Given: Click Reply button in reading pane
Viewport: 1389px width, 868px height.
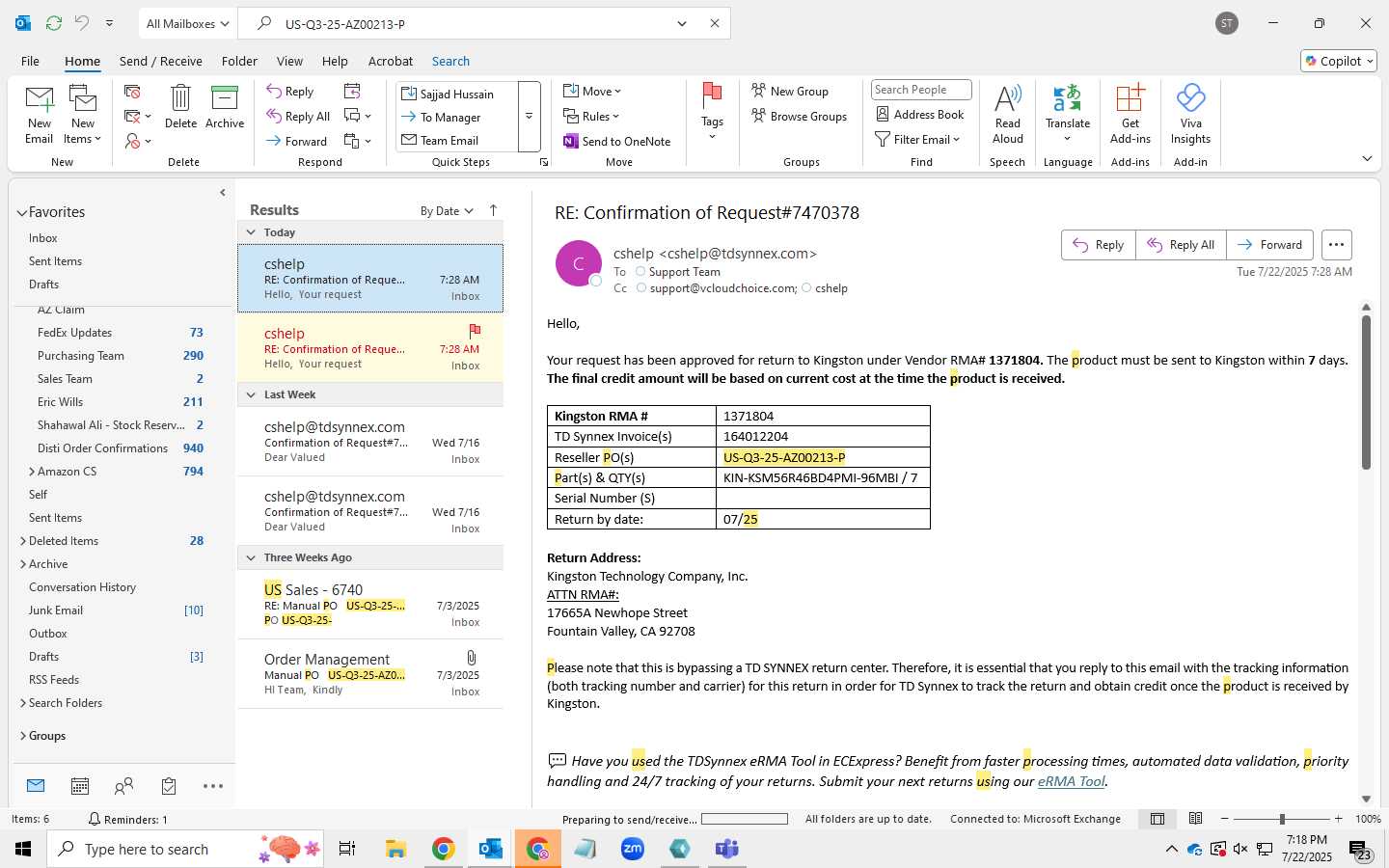Looking at the screenshot, I should pyautogui.click(x=1099, y=245).
